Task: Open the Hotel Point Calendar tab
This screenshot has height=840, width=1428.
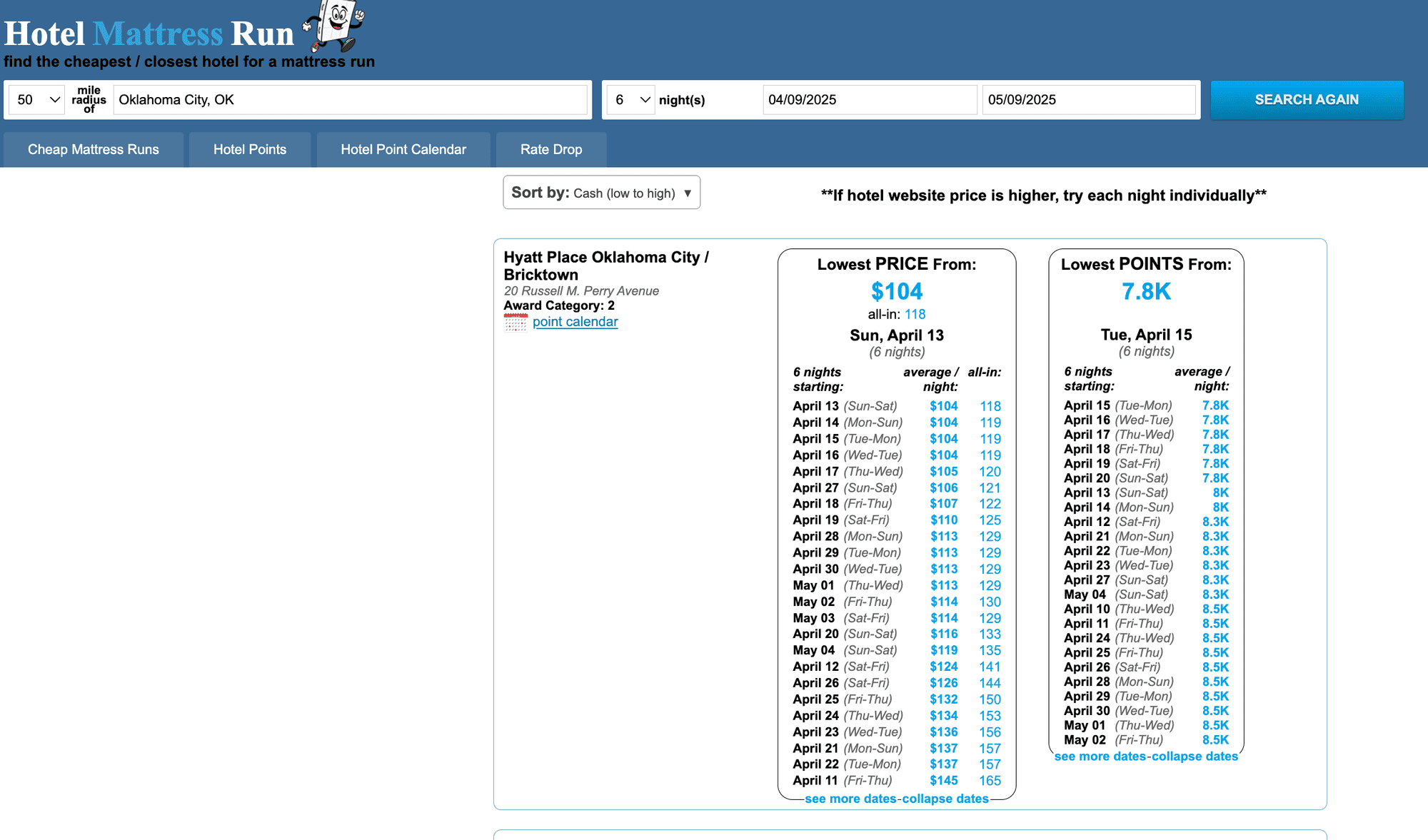Action: (403, 150)
